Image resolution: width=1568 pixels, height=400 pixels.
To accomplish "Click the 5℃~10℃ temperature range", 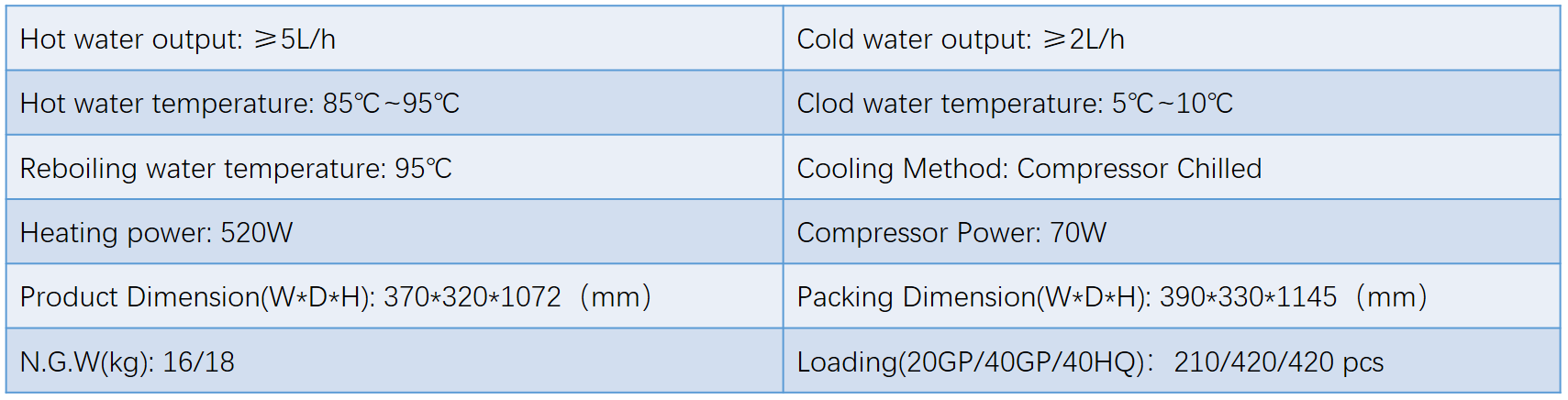I will coord(1173,104).
